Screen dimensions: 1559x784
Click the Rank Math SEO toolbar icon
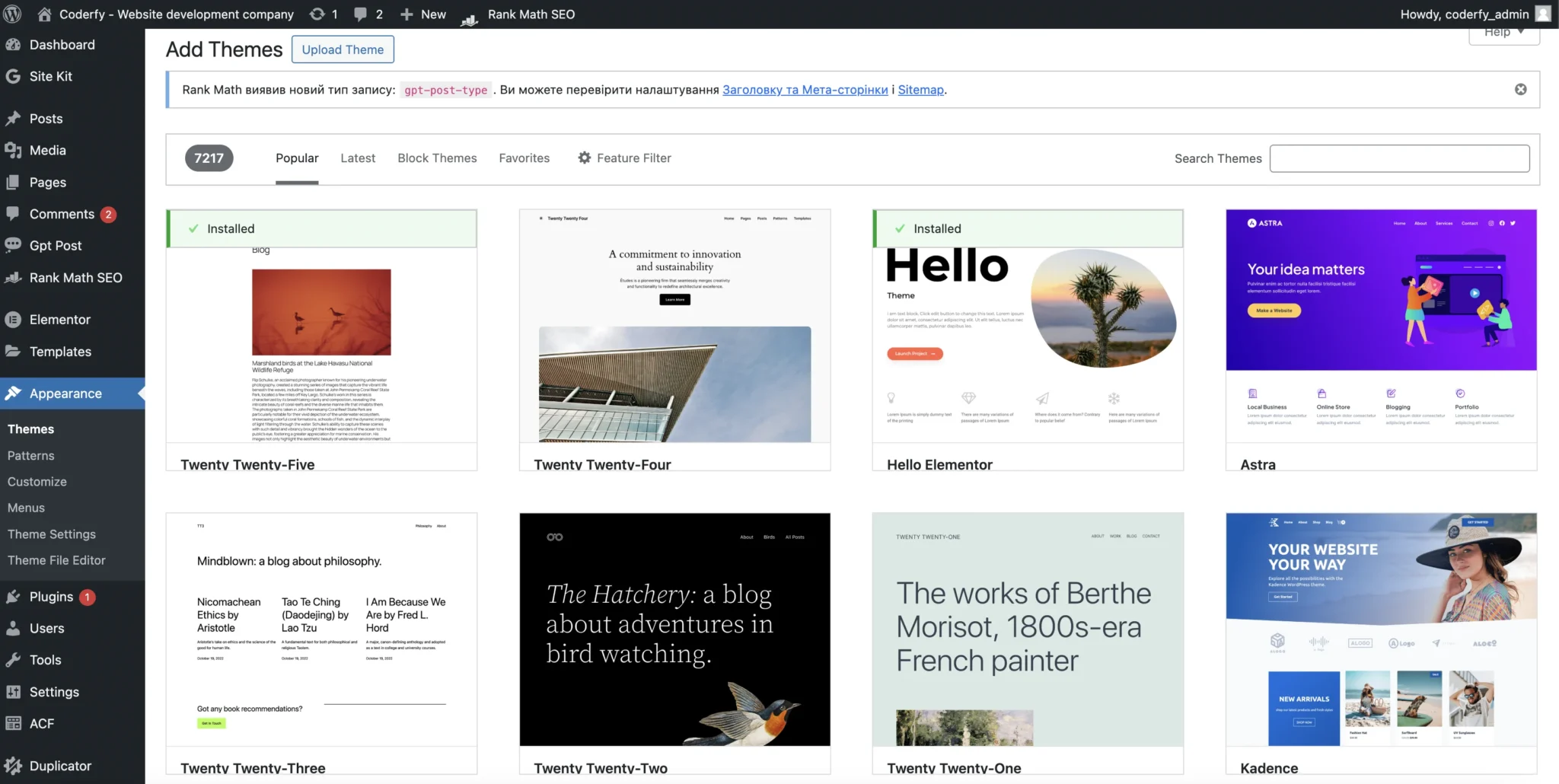(470, 15)
